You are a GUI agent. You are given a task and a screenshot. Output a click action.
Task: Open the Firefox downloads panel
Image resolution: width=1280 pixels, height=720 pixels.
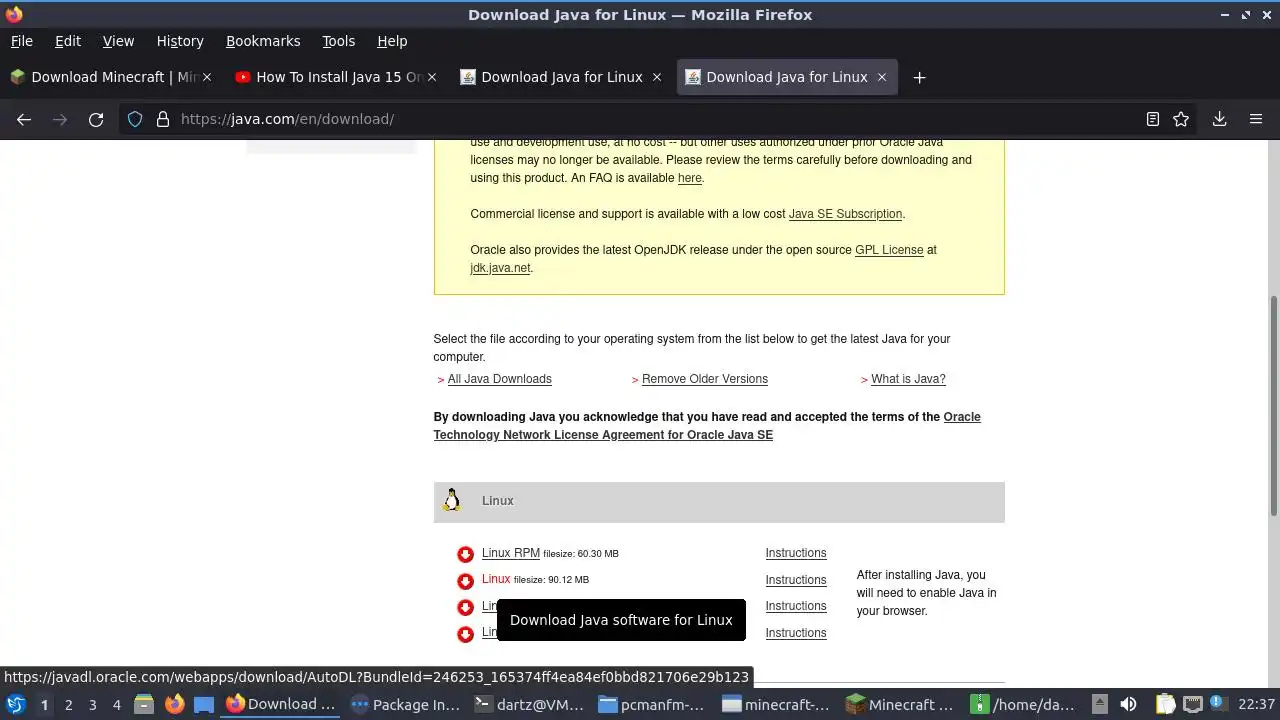click(x=1219, y=119)
